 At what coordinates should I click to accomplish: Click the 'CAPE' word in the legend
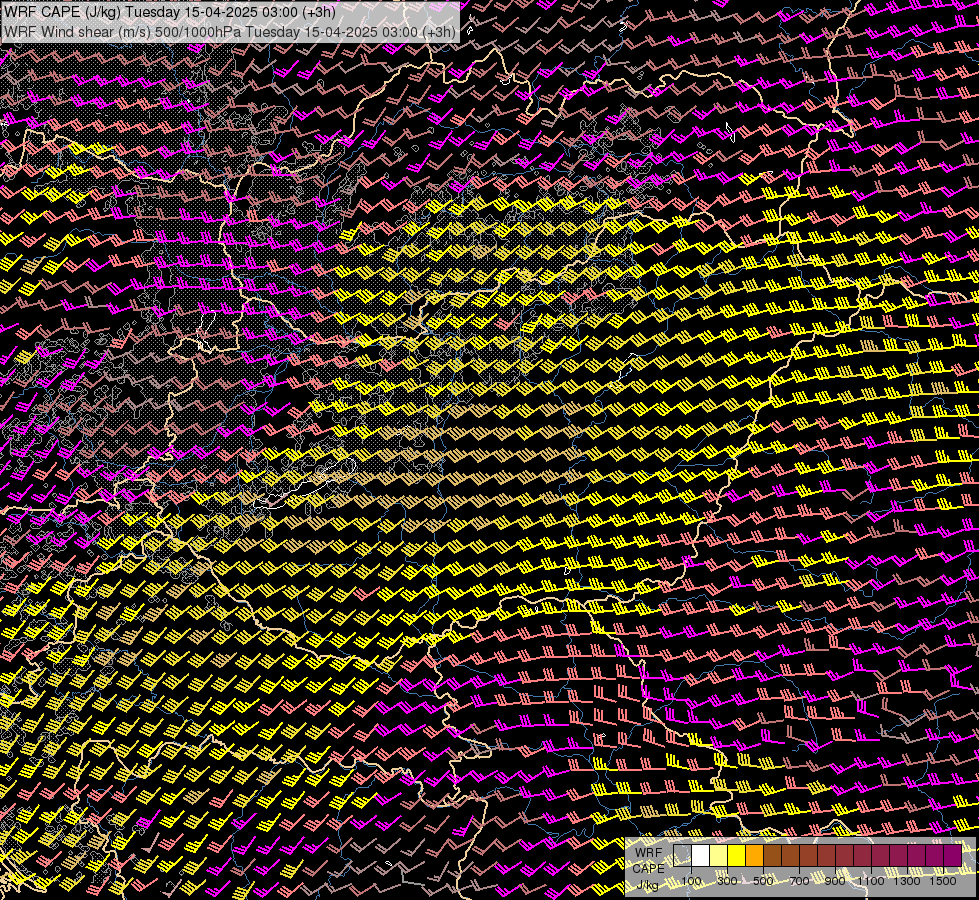(x=648, y=869)
